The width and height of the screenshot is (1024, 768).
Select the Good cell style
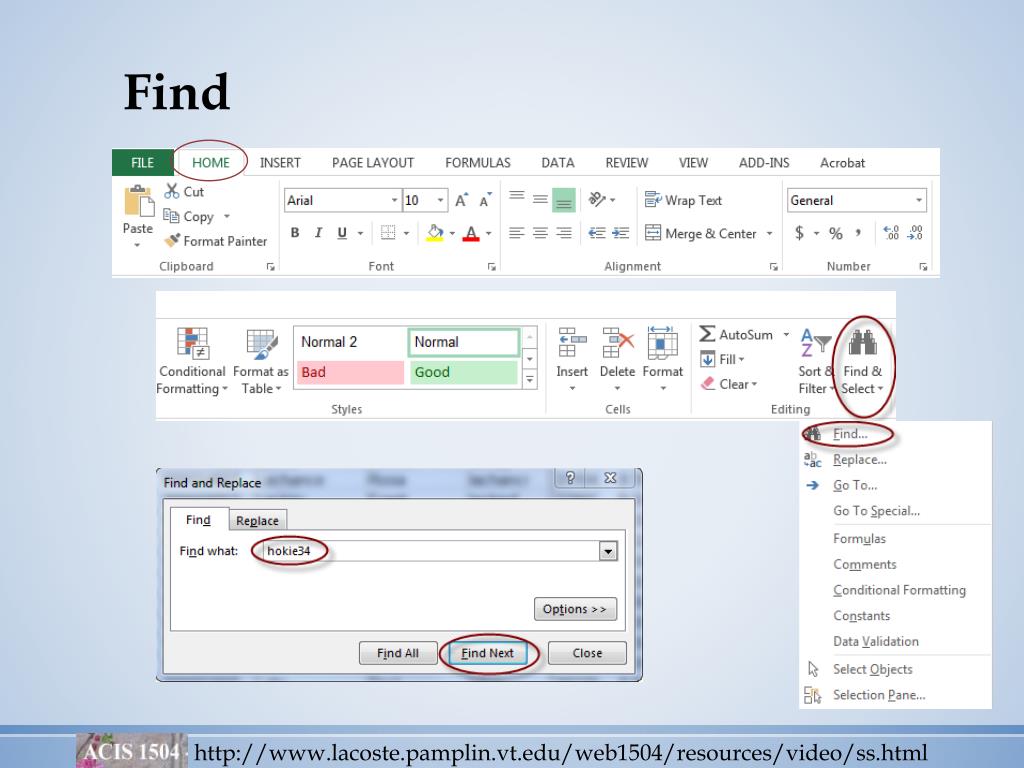tap(464, 372)
